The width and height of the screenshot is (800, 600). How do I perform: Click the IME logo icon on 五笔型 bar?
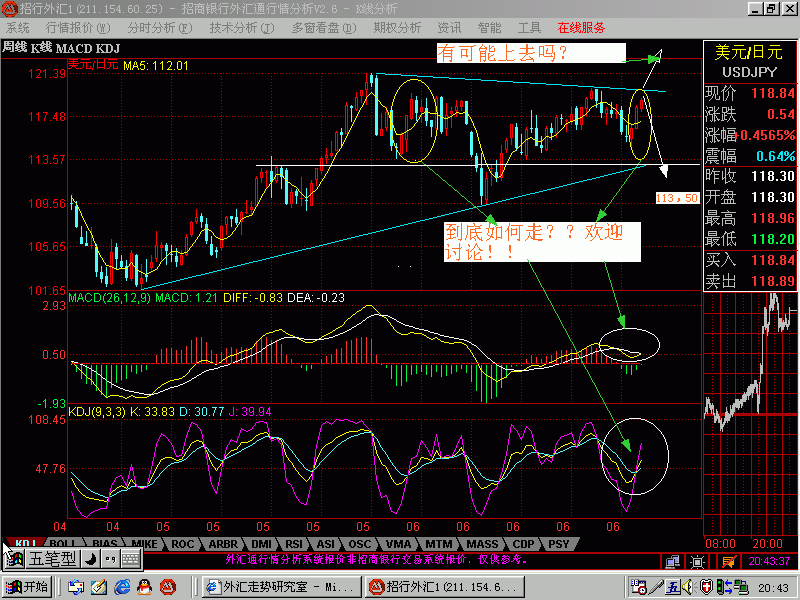pyautogui.click(x=14, y=559)
